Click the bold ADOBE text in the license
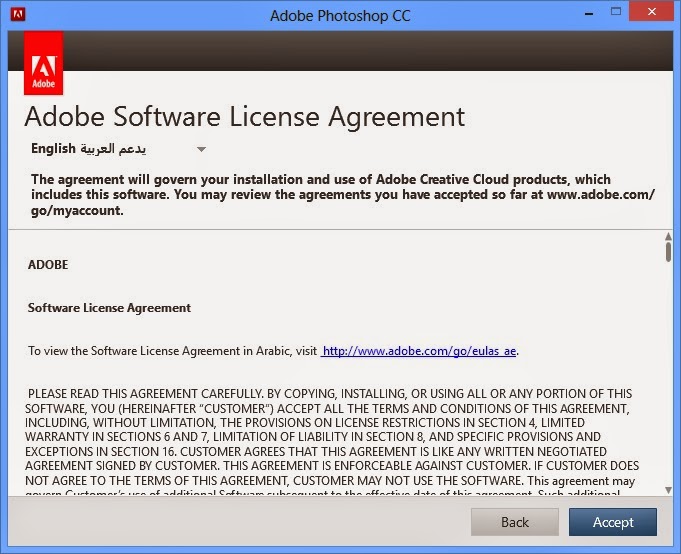Viewport: 681px width, 554px height. pos(48,265)
